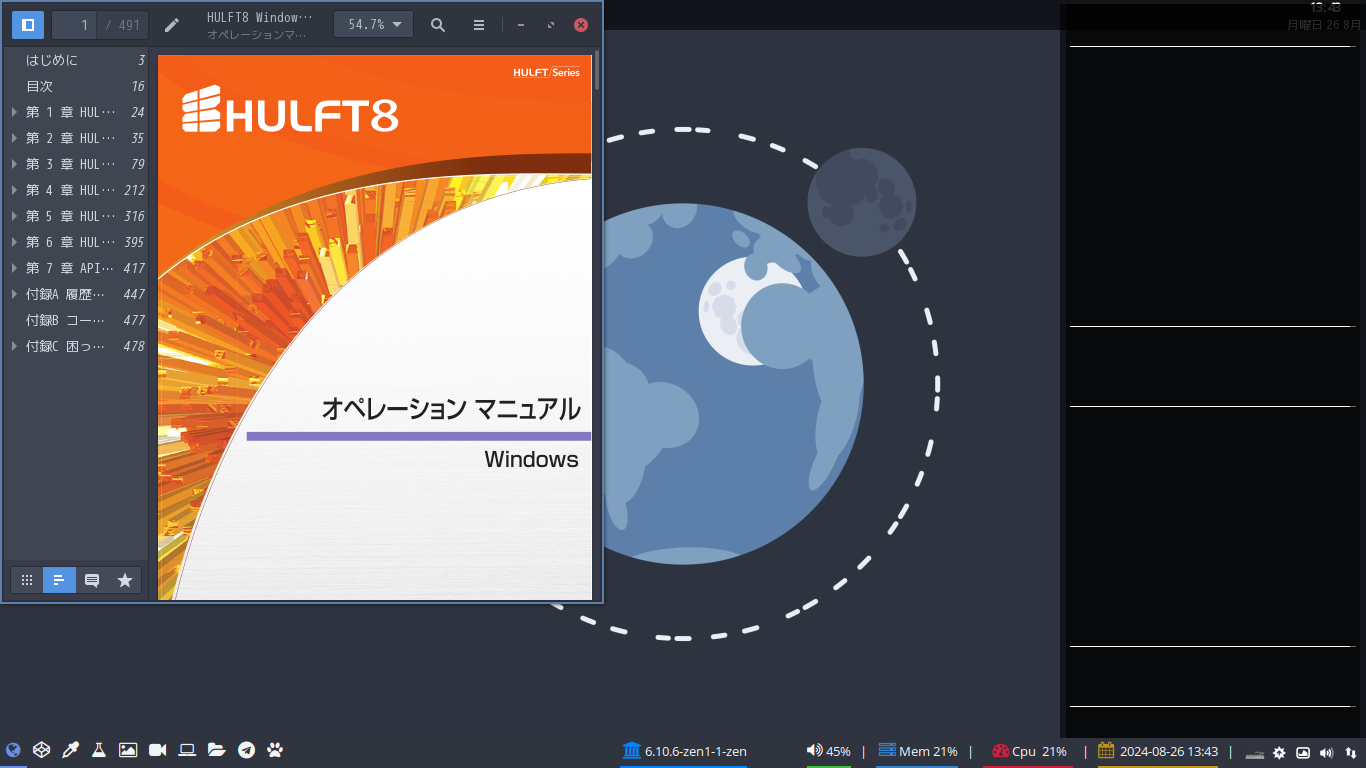Expand the 第 5 章 outline entry
The height and width of the screenshot is (768, 1366).
point(14,216)
